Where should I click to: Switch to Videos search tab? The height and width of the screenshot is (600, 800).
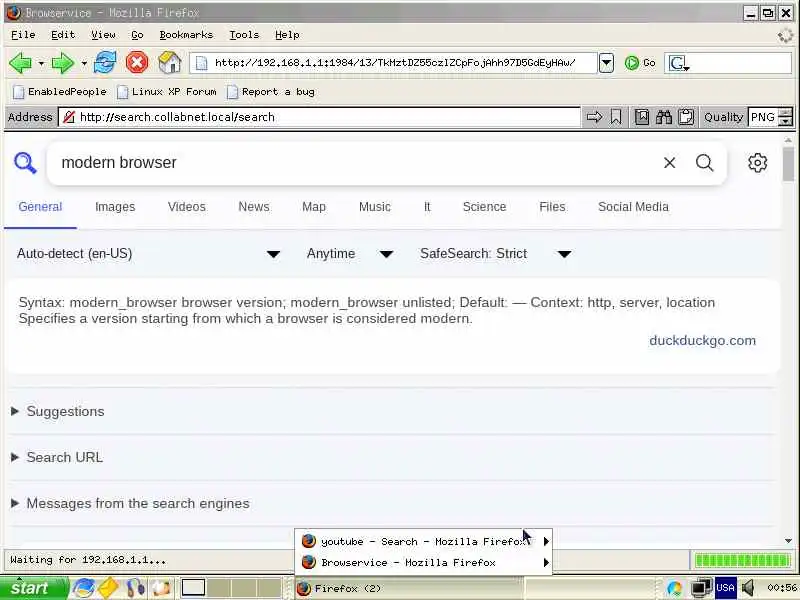click(187, 207)
